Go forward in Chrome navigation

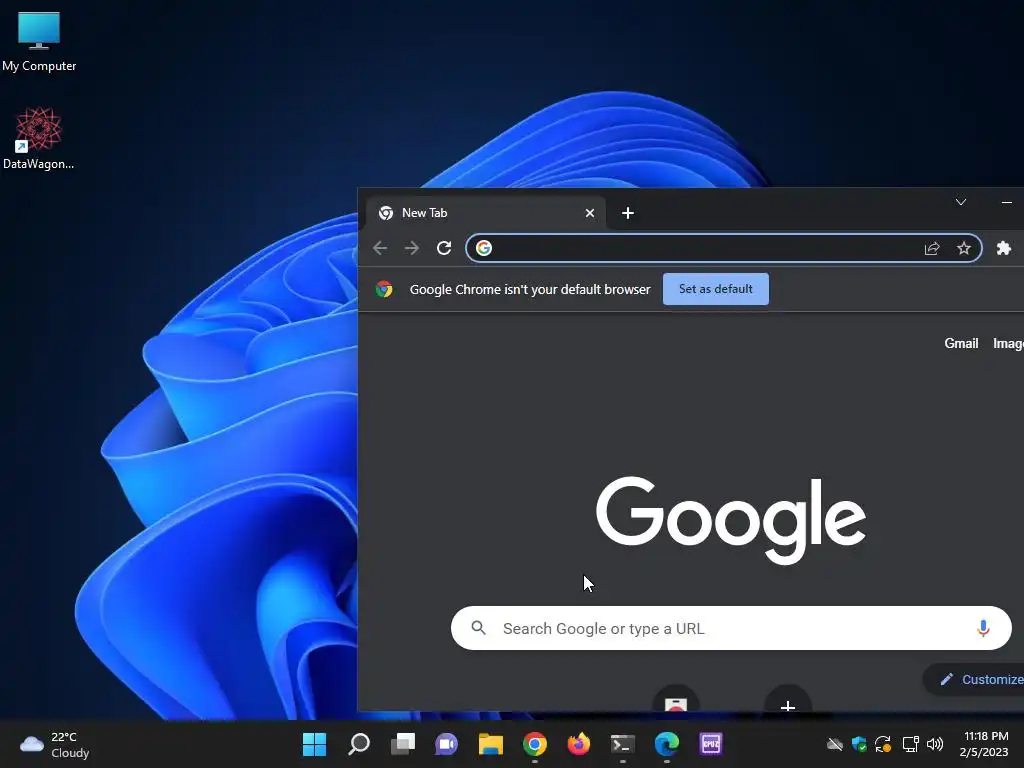coord(411,248)
